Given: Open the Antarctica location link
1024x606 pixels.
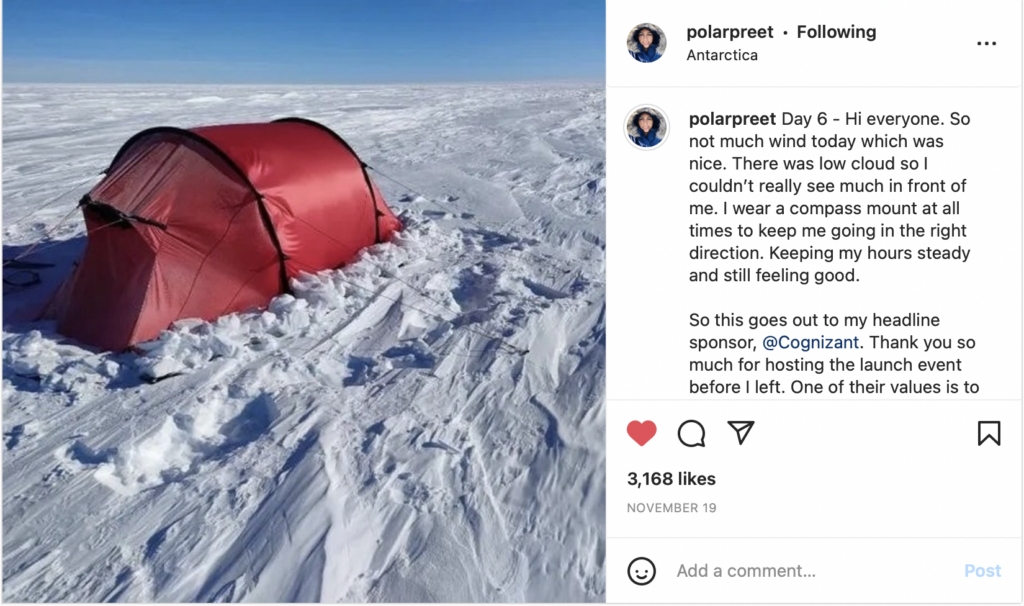Looking at the screenshot, I should point(722,55).
